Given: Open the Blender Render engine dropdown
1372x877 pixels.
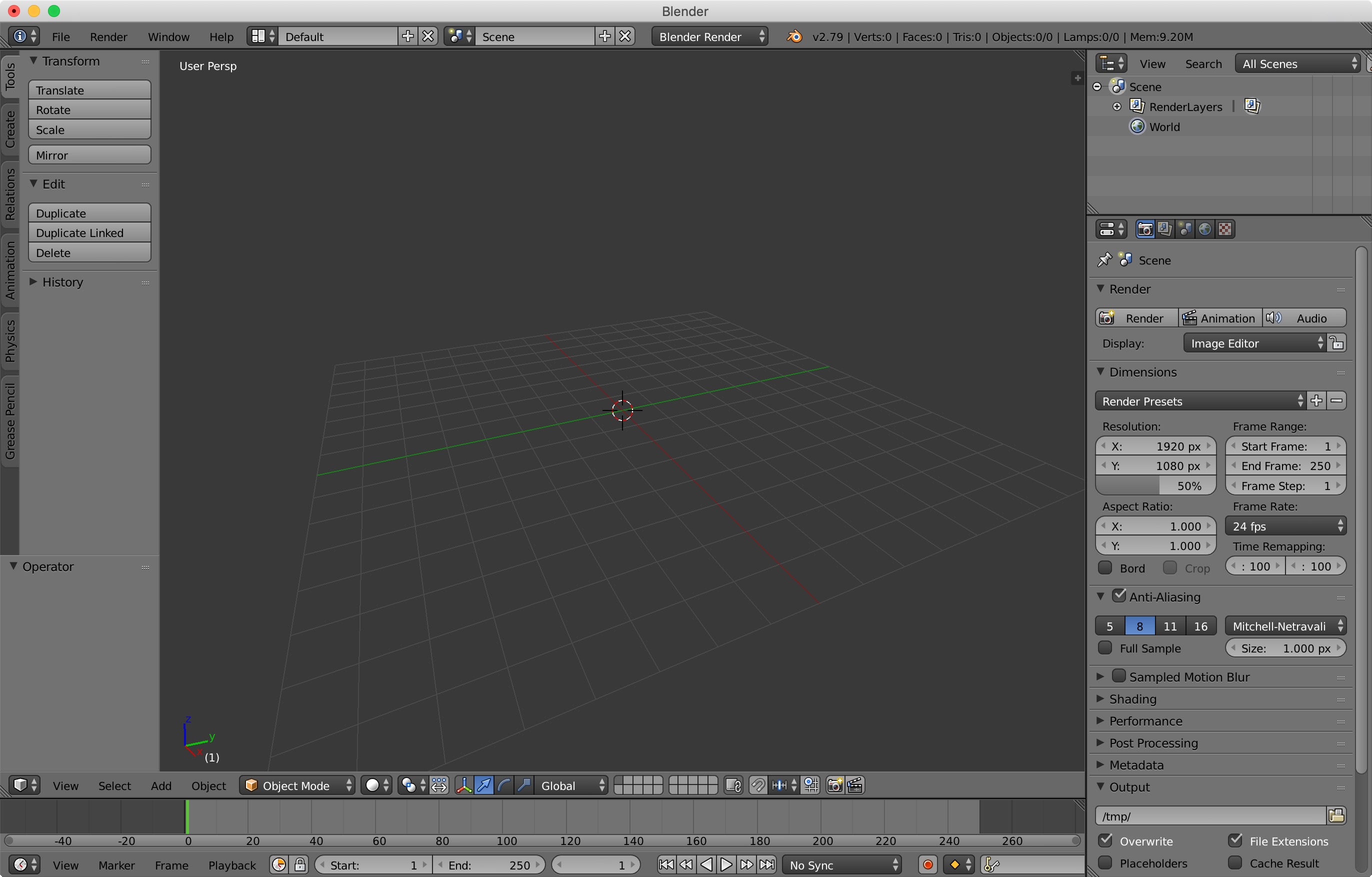Looking at the screenshot, I should [x=709, y=36].
